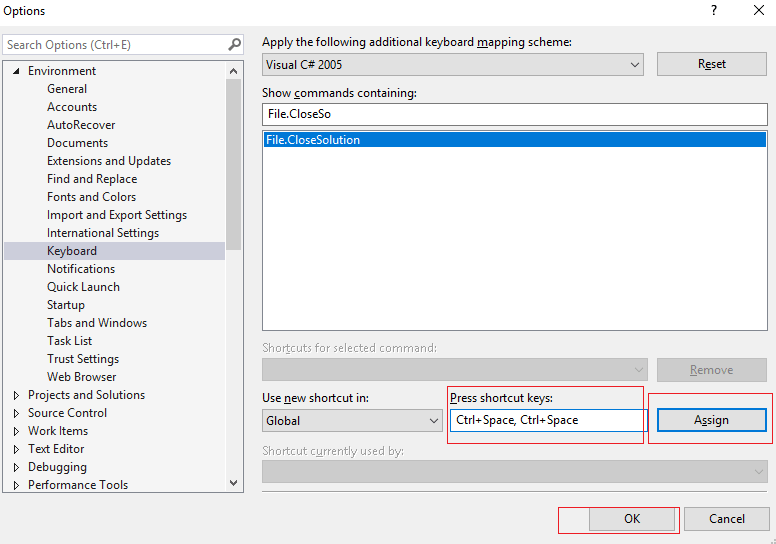Expand the Text Editor node

point(16,449)
